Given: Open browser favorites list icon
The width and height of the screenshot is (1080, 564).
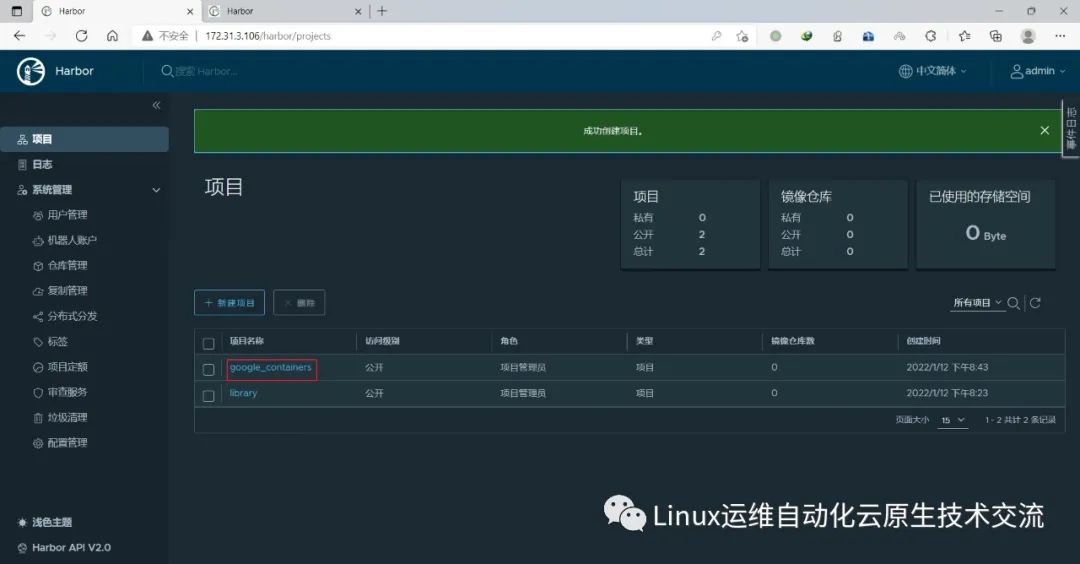Looking at the screenshot, I should [x=964, y=36].
